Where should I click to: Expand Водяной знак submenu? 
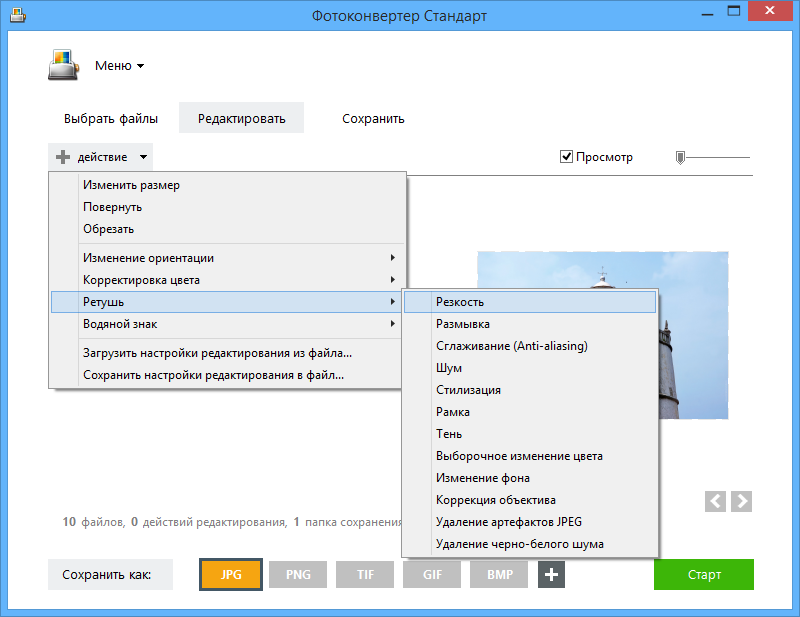[x=228, y=324]
